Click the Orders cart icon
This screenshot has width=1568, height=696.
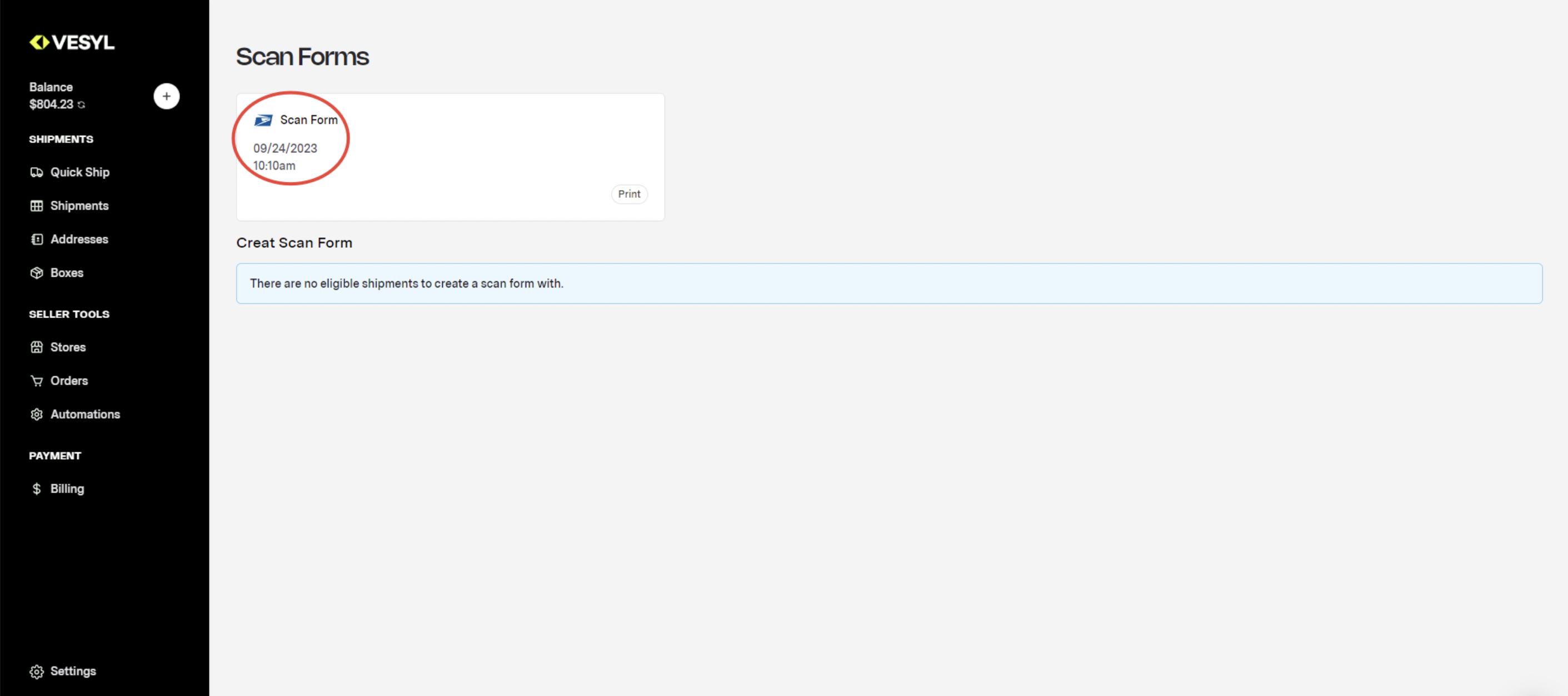point(37,381)
